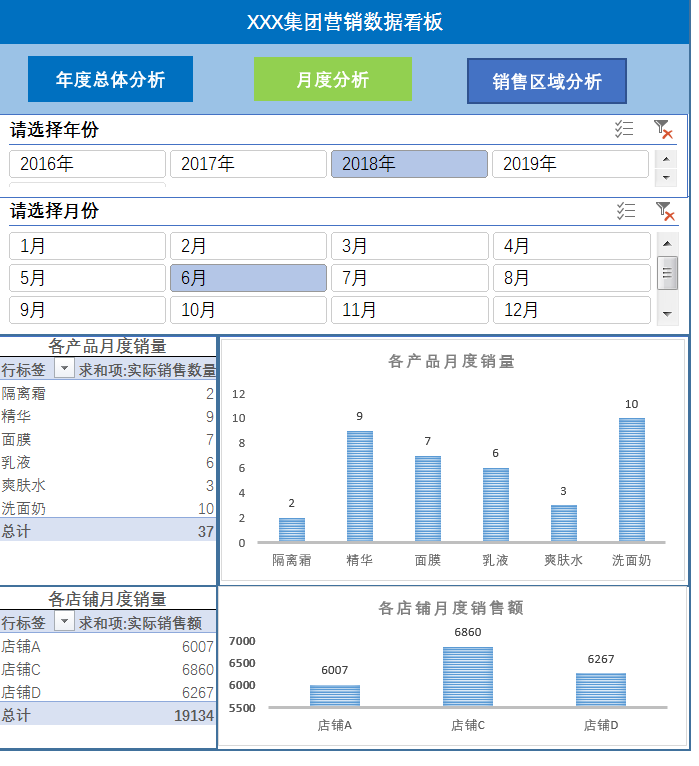Viewport: 699px width, 766px height.
Task: Select 5月 in the month slicer
Action: (x=87, y=278)
